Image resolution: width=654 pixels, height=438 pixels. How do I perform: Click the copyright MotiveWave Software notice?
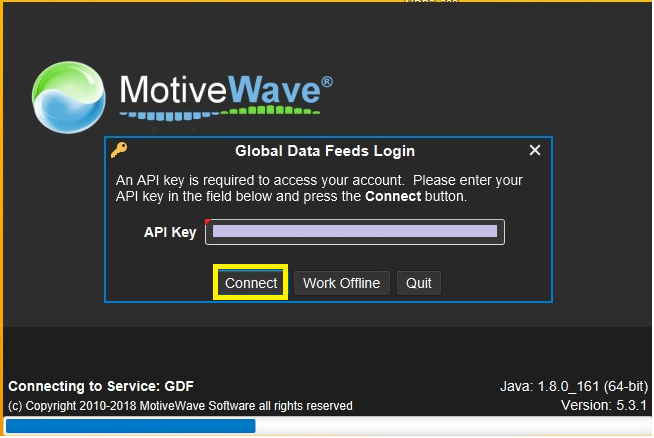point(180,405)
